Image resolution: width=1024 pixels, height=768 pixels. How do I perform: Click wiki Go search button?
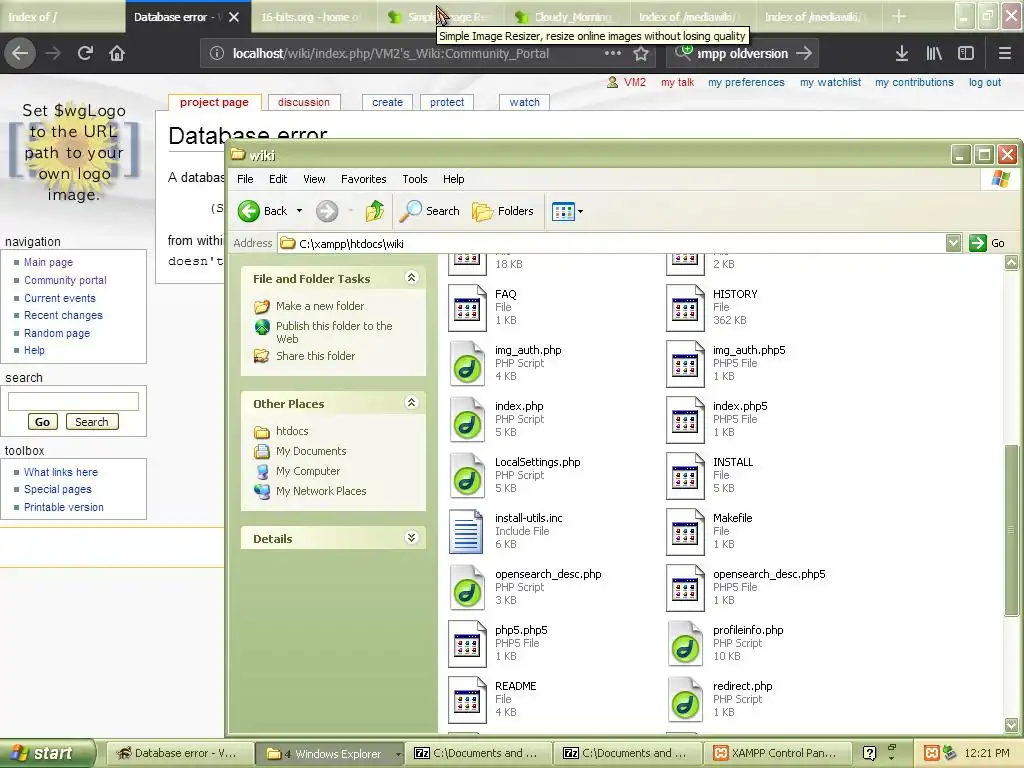(x=42, y=422)
